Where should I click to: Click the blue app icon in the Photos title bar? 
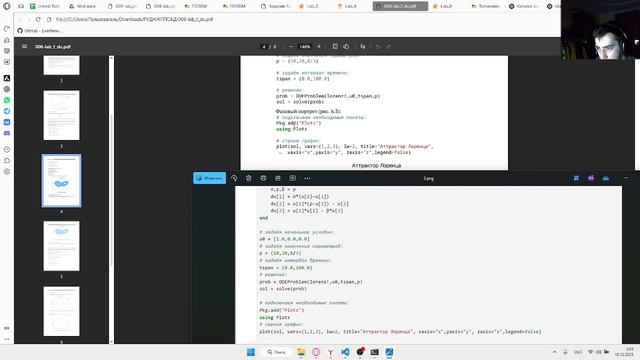[x=576, y=178]
